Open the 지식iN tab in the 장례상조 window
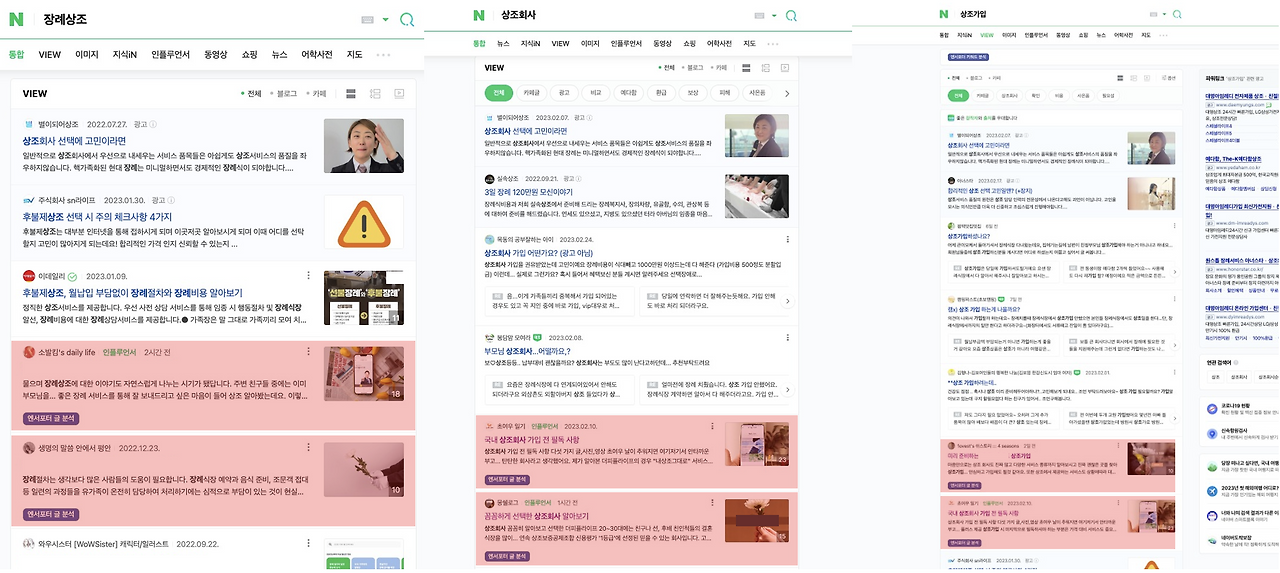The width and height of the screenshot is (1280, 573). [x=126, y=55]
